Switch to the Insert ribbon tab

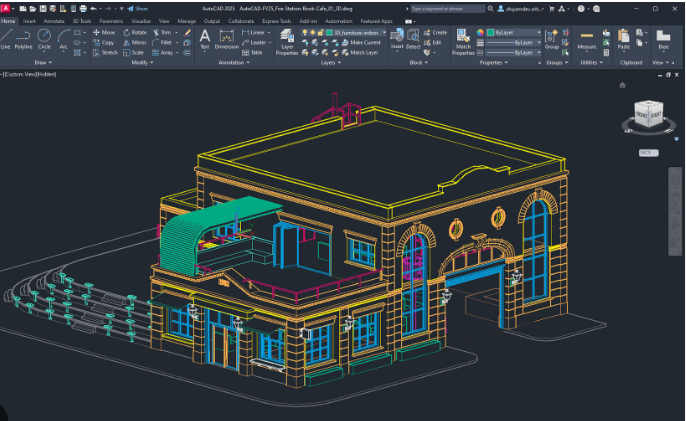[x=29, y=21]
